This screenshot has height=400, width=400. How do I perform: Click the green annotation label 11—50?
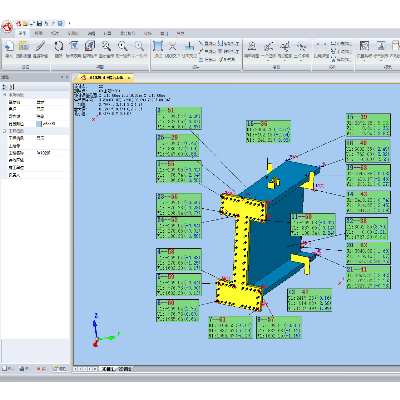[313, 225]
